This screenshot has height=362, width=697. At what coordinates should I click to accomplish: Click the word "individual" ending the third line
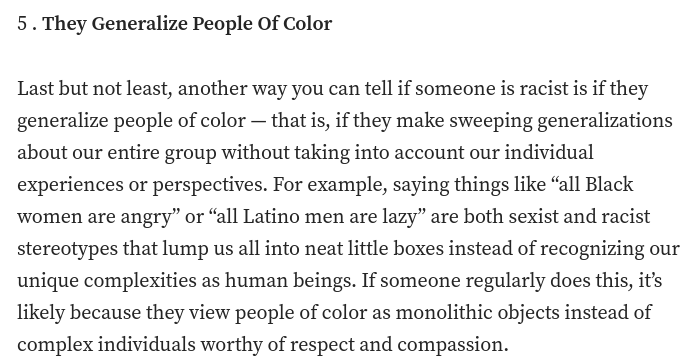[x=549, y=153]
